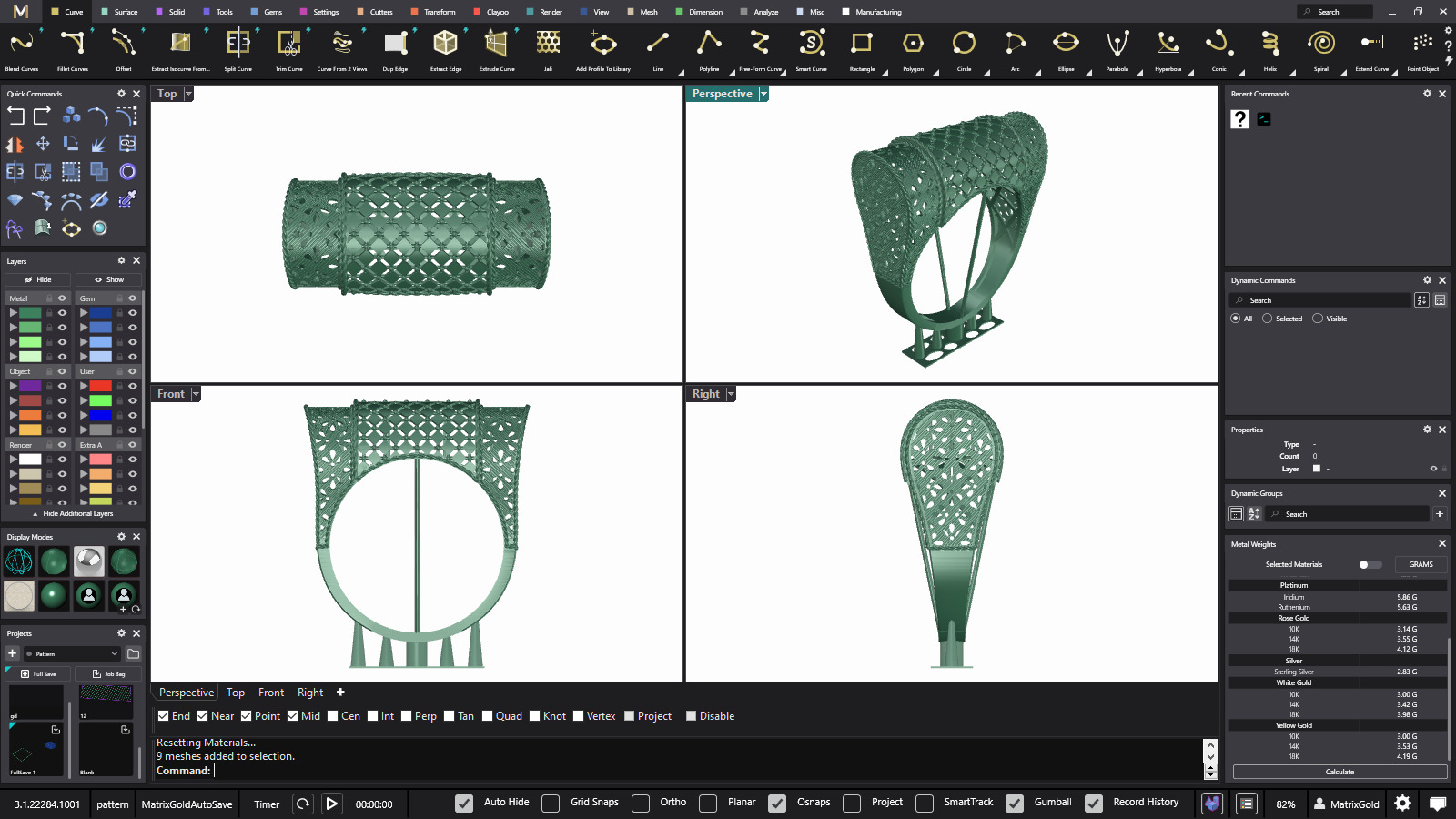
Task: Switch to the Front viewport tab
Action: click(271, 693)
